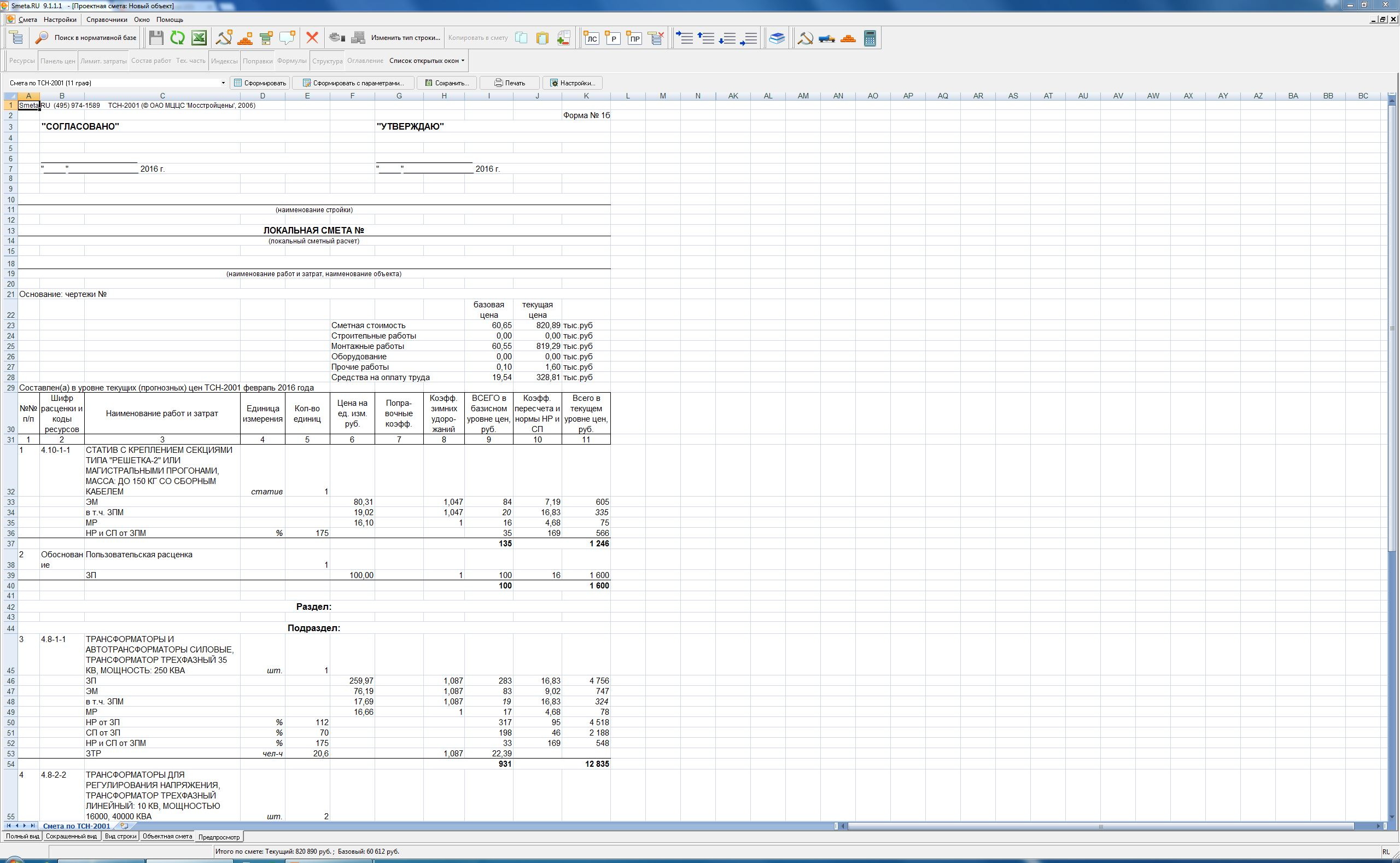Image resolution: width=1400 pixels, height=863 pixels.
Task: Switch to the 'Вид строки' tab
Action: 120,836
